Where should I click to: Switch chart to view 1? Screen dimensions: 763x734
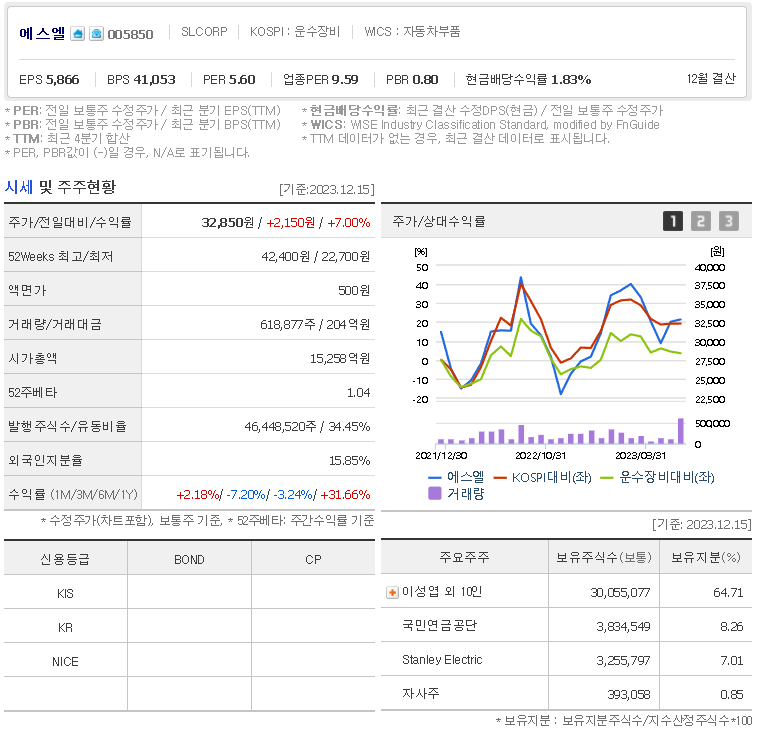pos(673,221)
